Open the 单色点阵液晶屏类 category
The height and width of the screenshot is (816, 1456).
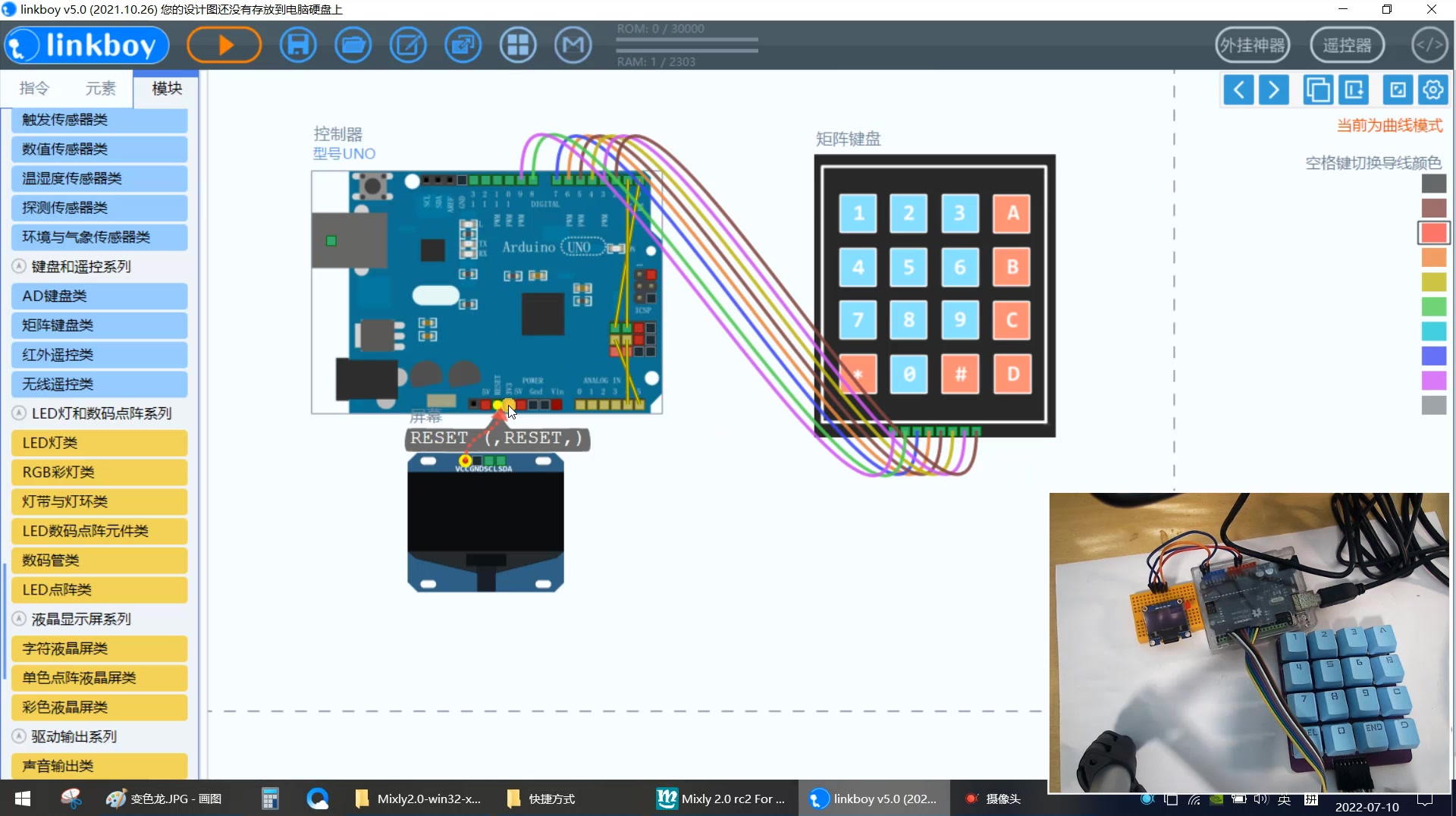pyautogui.click(x=99, y=678)
